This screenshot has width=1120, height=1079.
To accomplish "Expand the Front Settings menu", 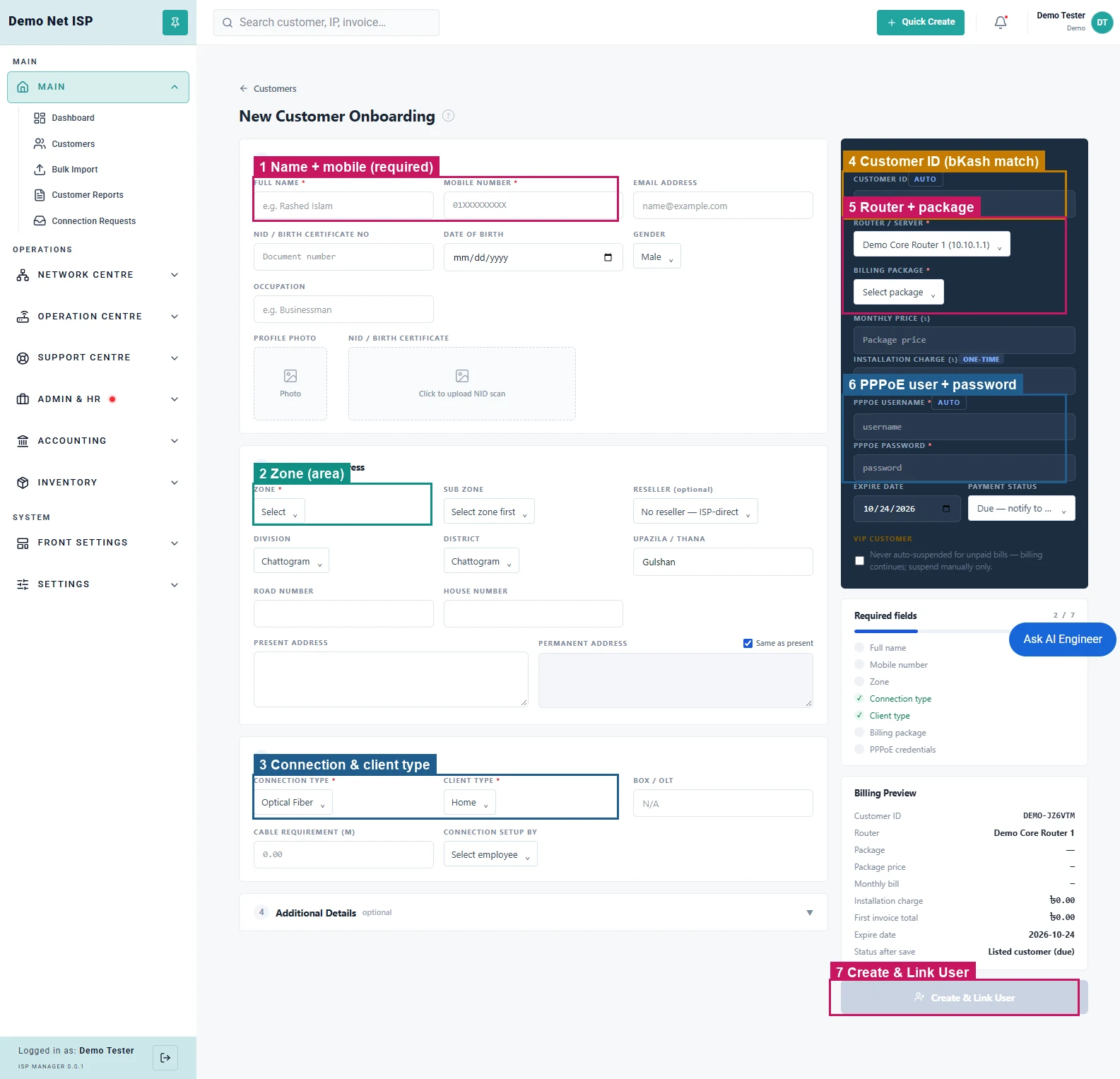I will 98,543.
